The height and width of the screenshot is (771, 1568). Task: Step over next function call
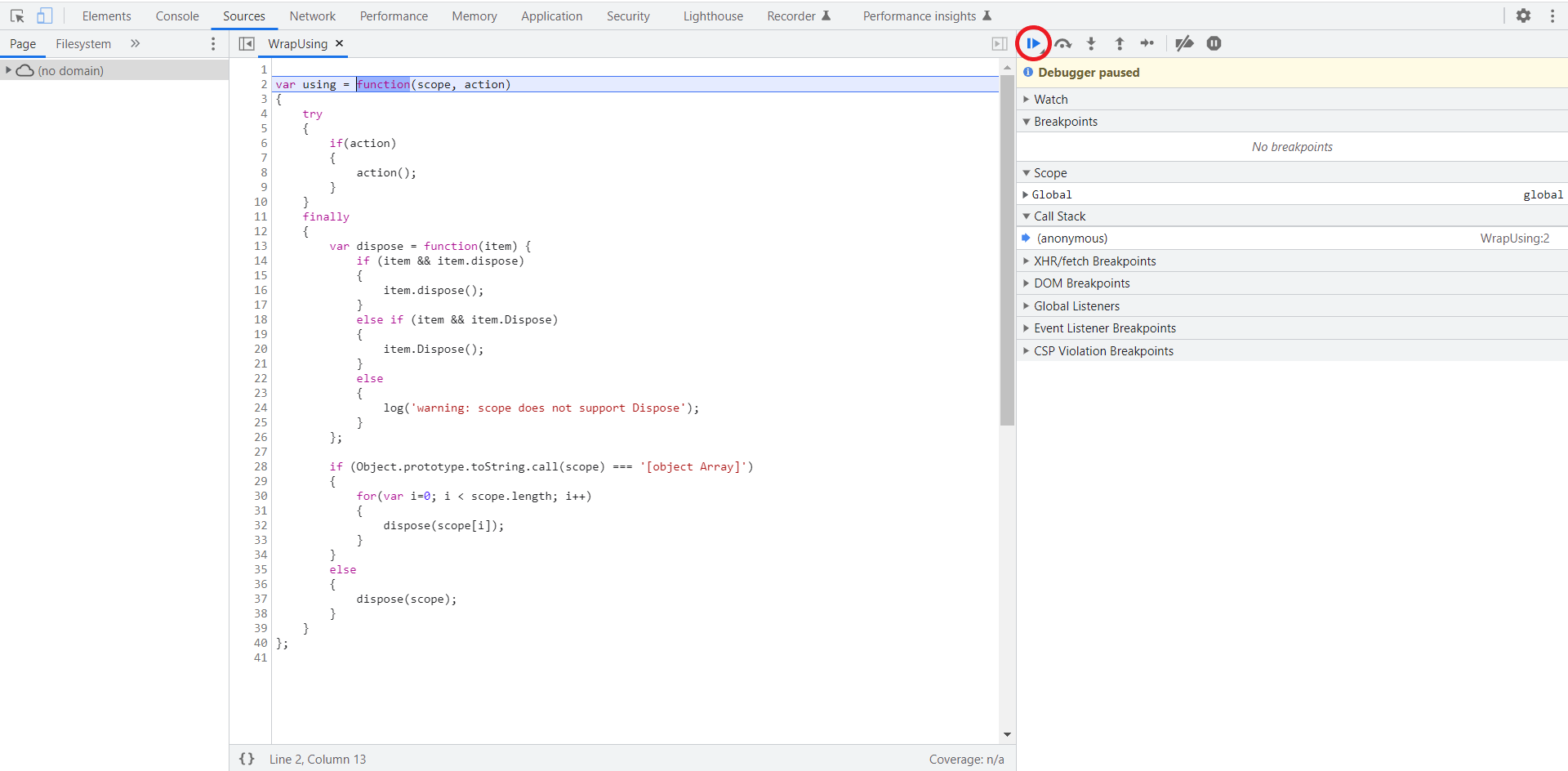click(1062, 43)
